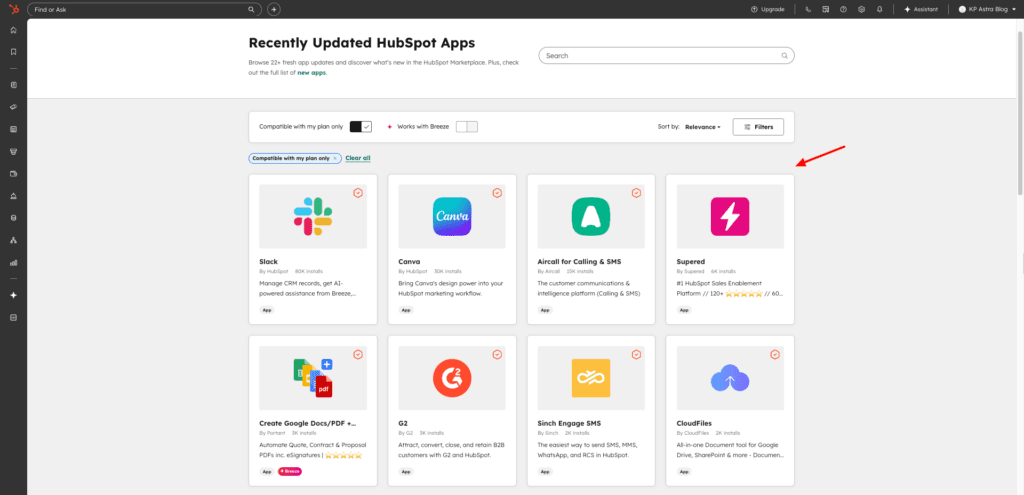Click certified badge on CloudFiles card
Screen dimensions: 1024x495
coord(775,355)
